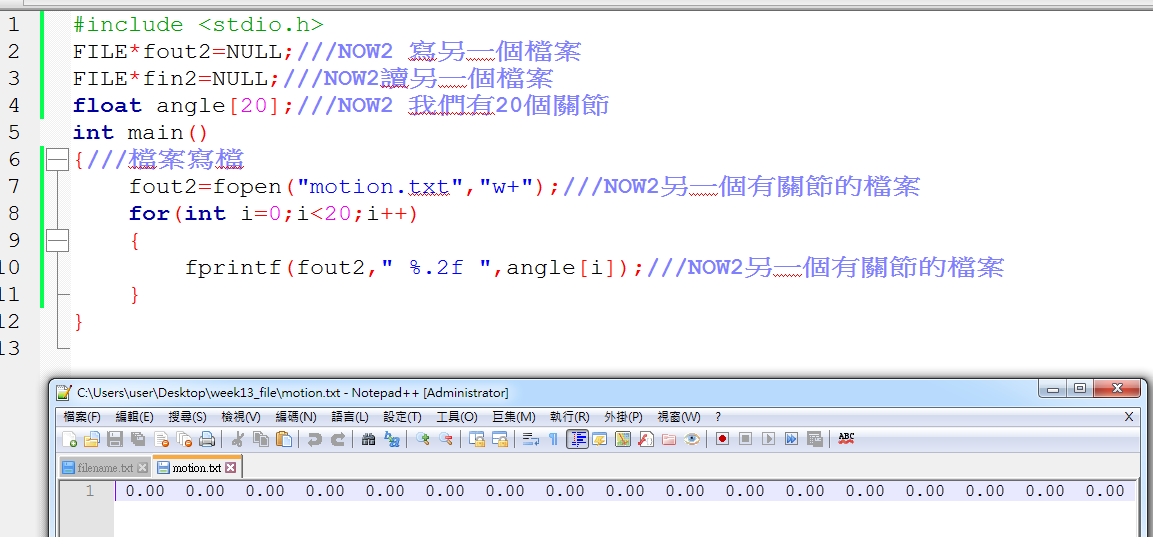Redo the last undone edit
The width and height of the screenshot is (1153, 537).
point(338,439)
